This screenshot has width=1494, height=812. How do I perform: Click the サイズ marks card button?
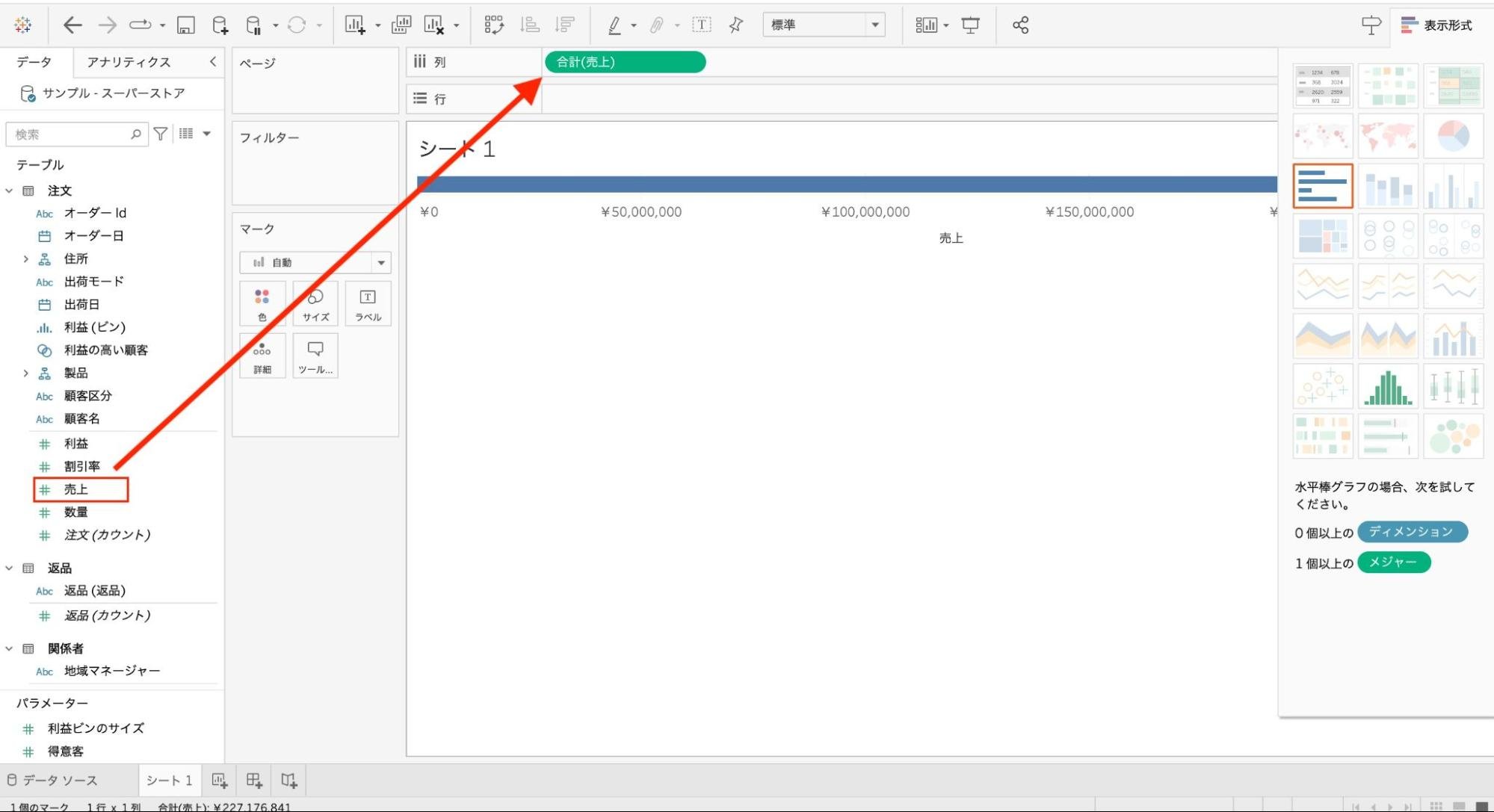[315, 304]
